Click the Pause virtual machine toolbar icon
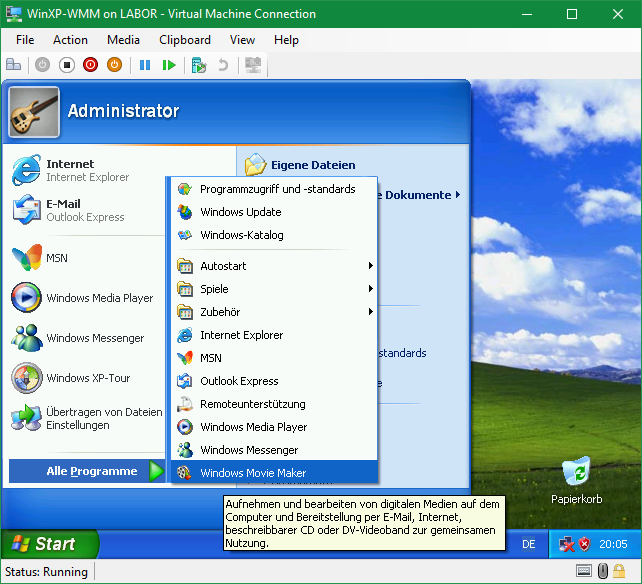The height and width of the screenshot is (584, 642). (x=145, y=65)
